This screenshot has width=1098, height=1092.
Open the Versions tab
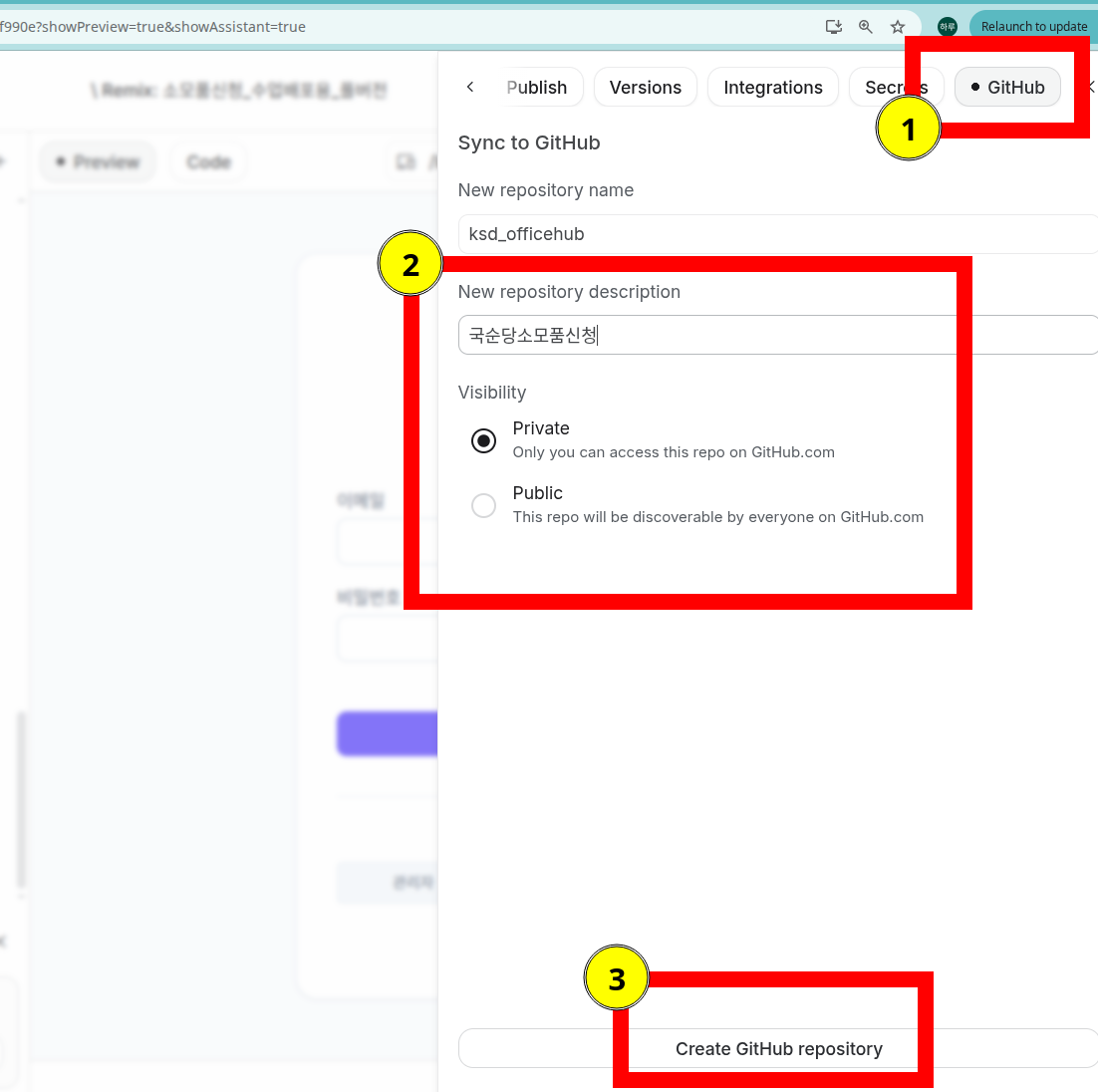645,88
